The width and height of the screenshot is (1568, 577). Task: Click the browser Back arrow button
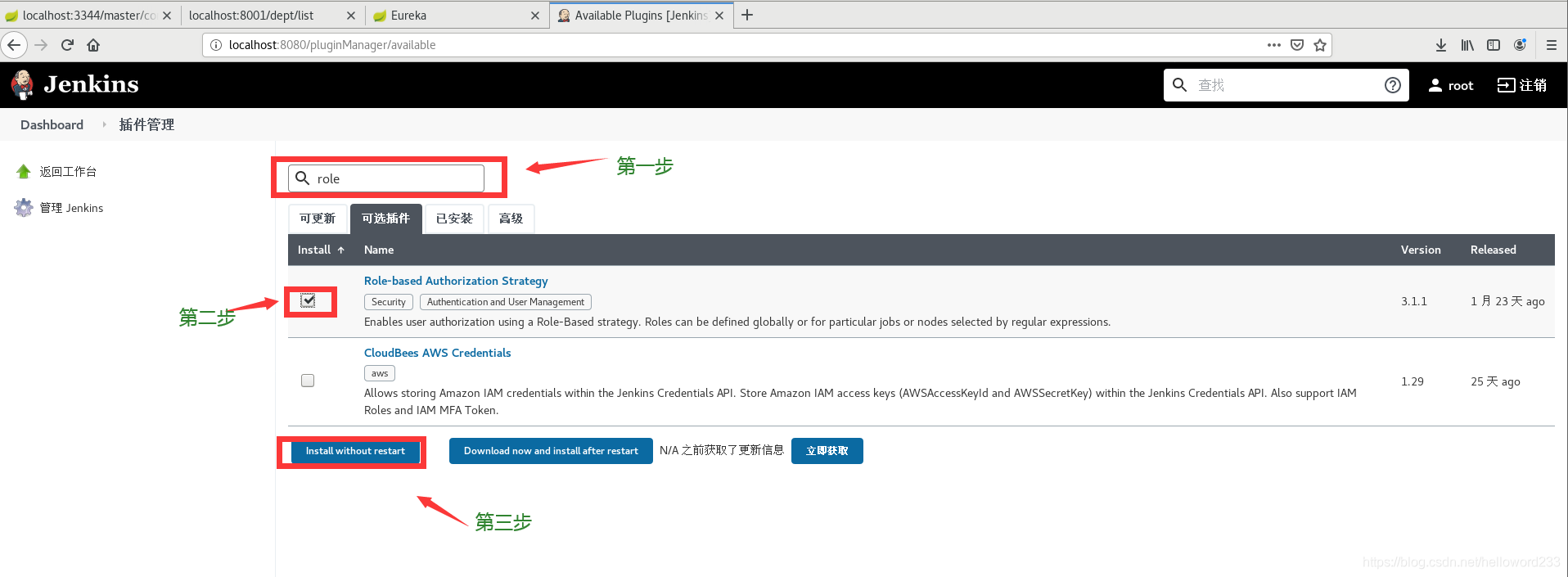click(x=14, y=45)
